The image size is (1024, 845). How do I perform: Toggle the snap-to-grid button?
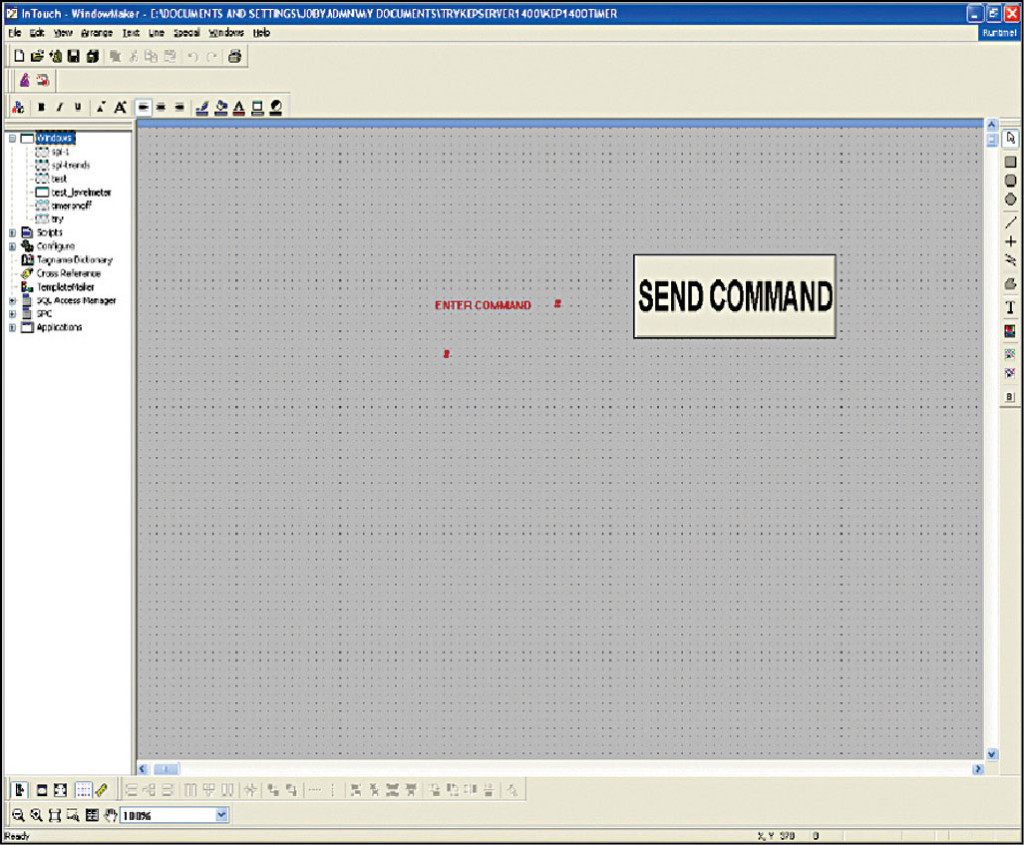pos(84,790)
